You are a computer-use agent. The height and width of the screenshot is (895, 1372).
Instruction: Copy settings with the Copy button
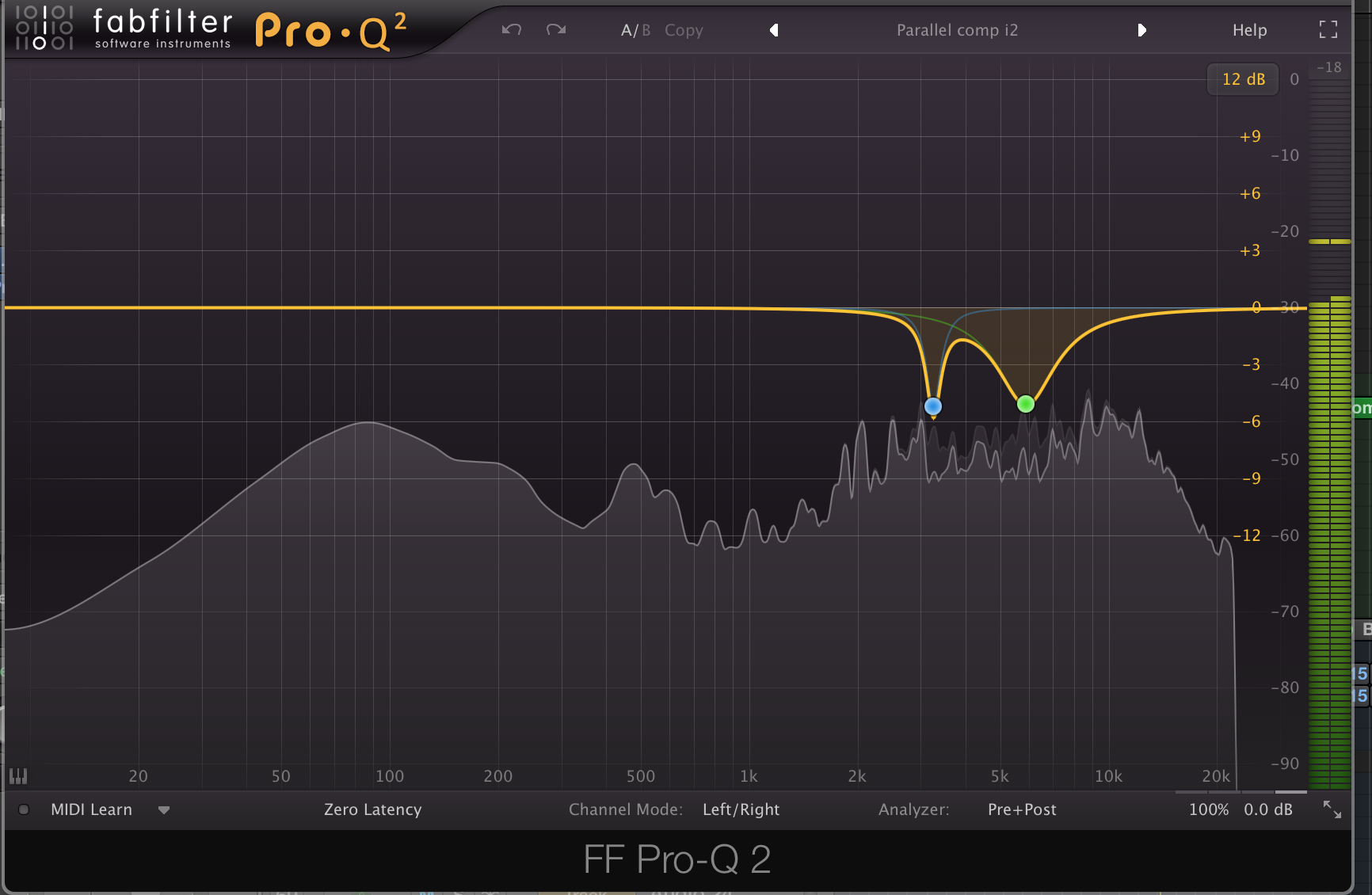click(684, 30)
